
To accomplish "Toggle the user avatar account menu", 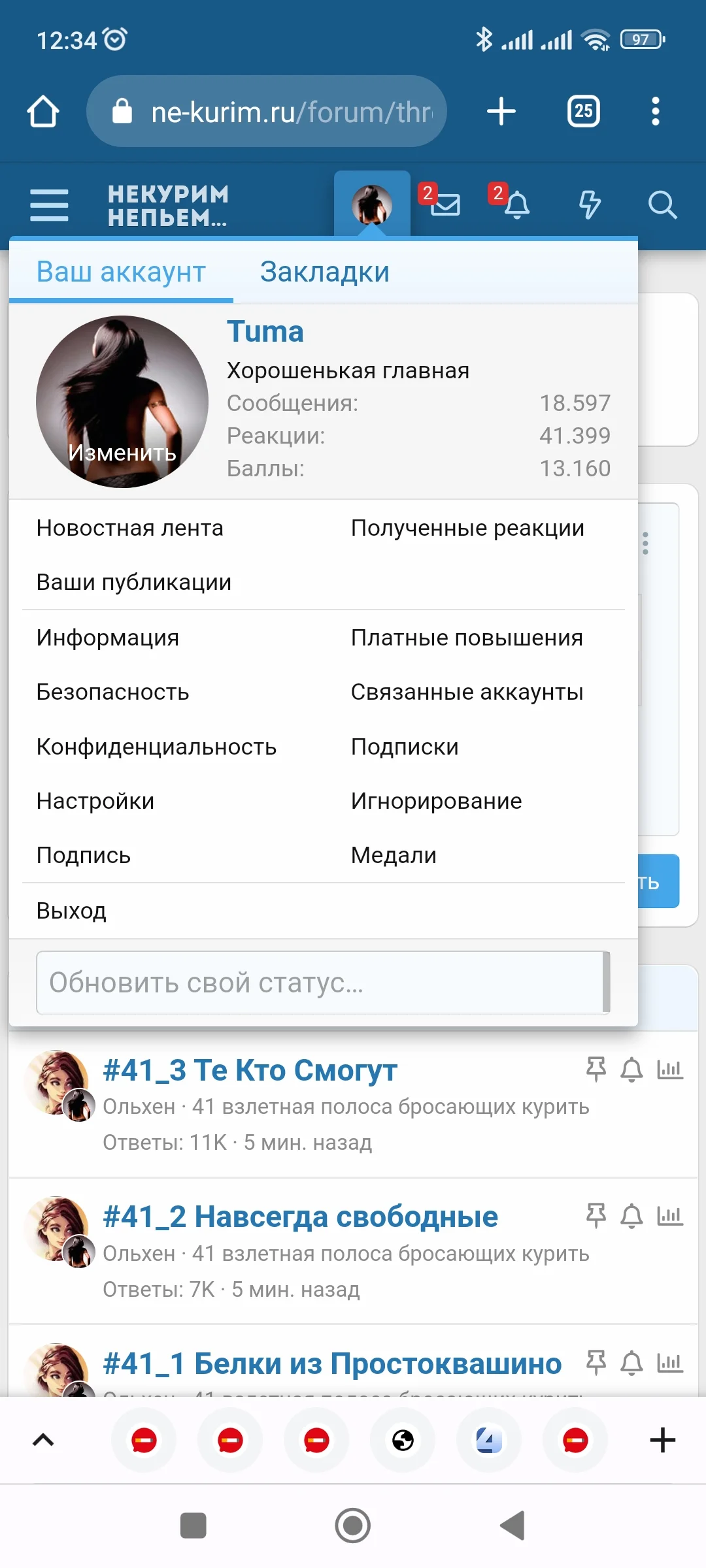I will (x=372, y=204).
